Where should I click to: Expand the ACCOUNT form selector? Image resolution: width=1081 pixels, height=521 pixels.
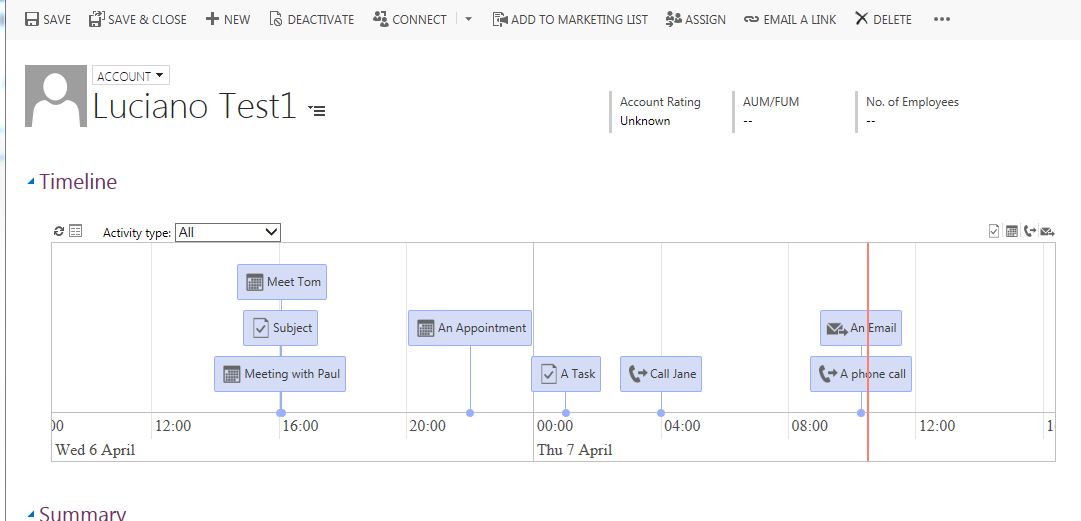131,76
